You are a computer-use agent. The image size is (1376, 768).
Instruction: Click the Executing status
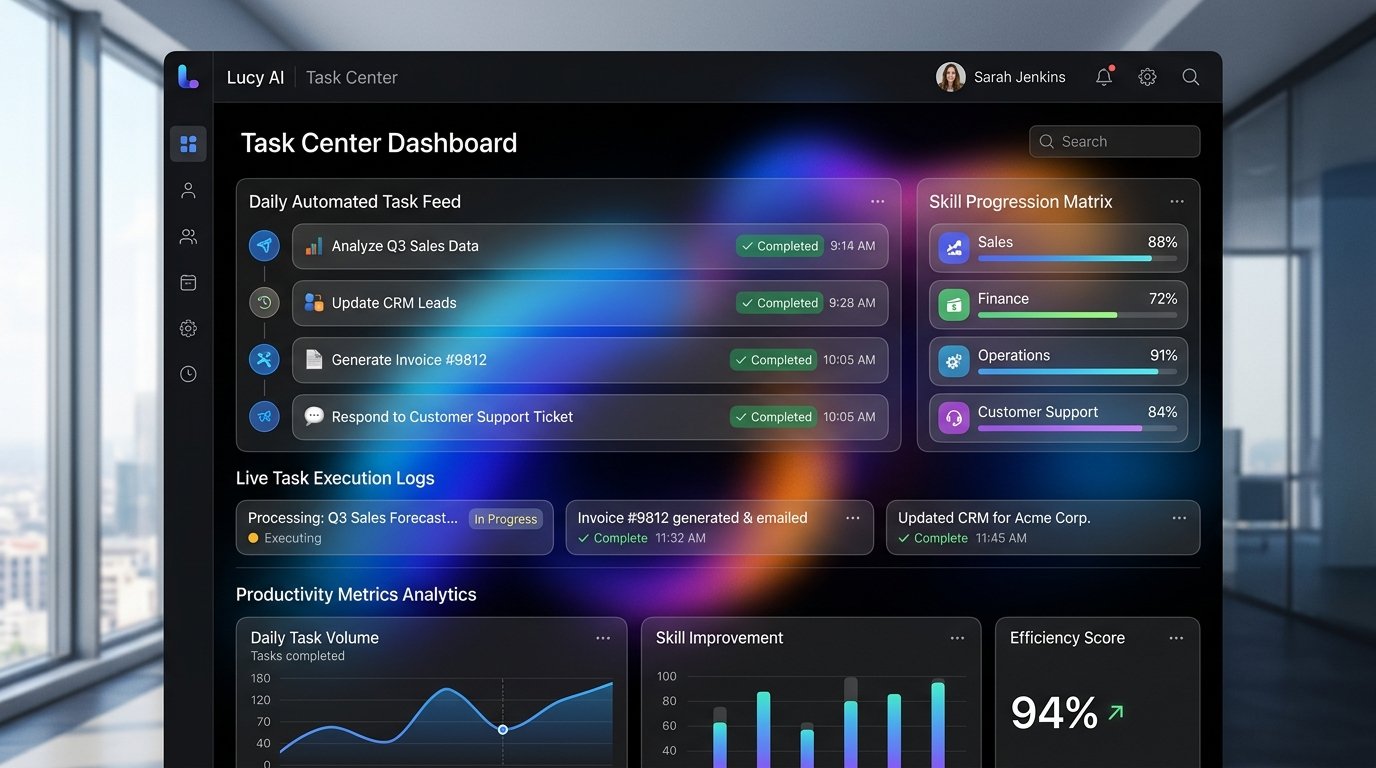pyautogui.click(x=285, y=538)
